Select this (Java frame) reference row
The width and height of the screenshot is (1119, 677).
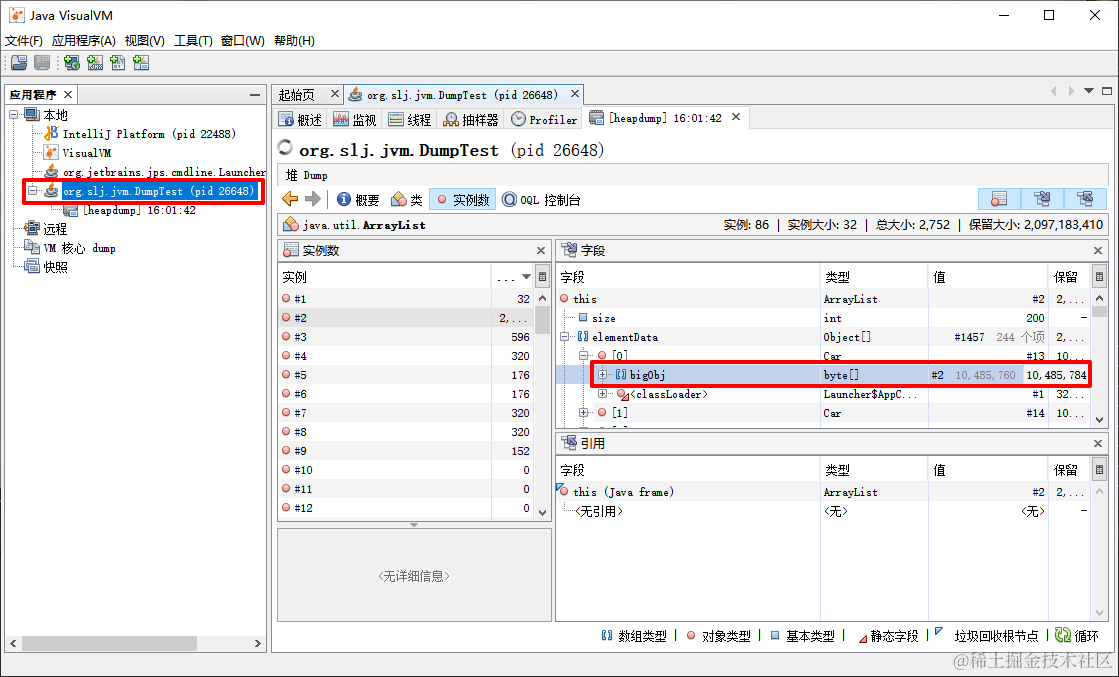coord(824,492)
